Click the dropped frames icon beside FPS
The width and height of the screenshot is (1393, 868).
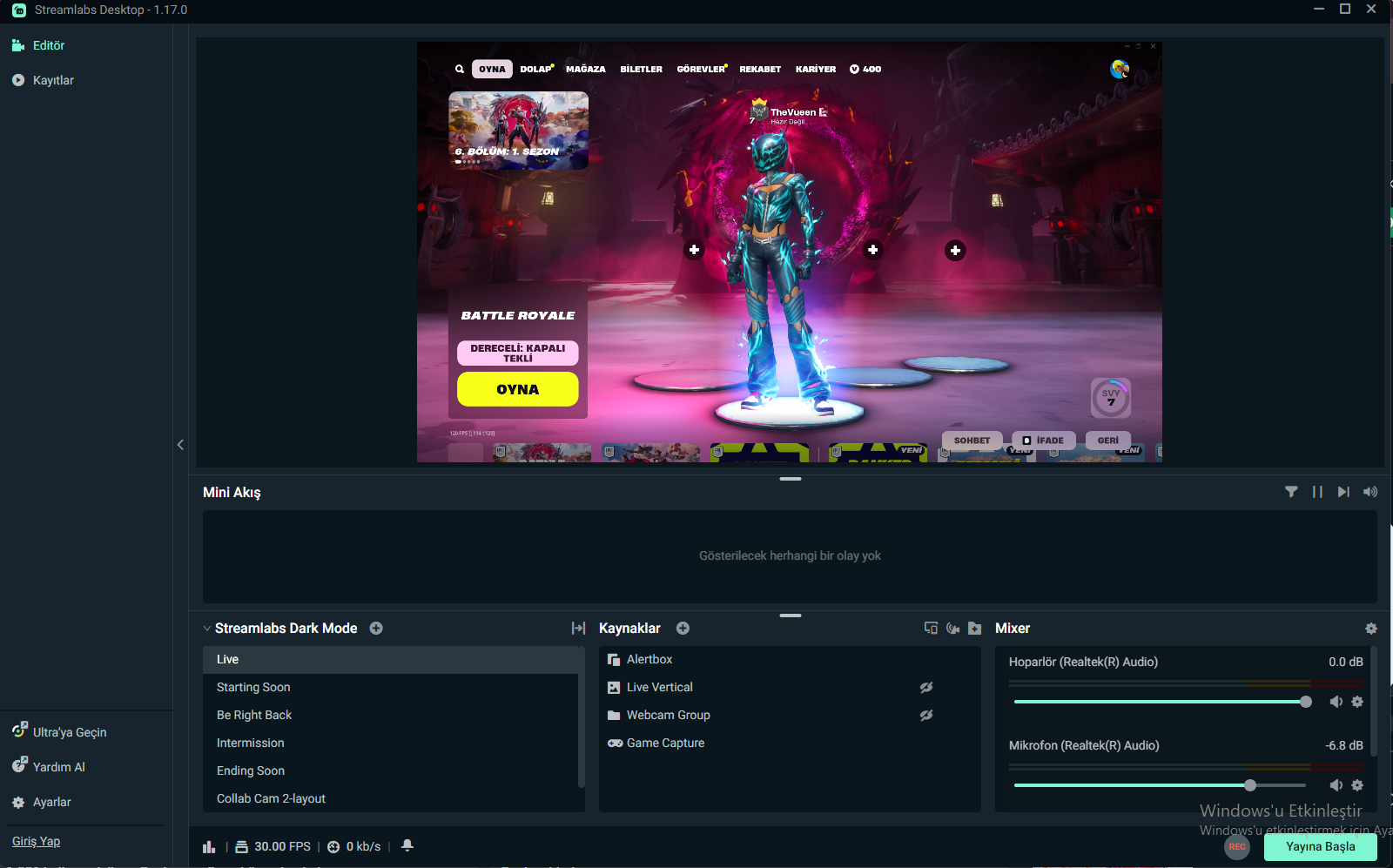tap(242, 846)
